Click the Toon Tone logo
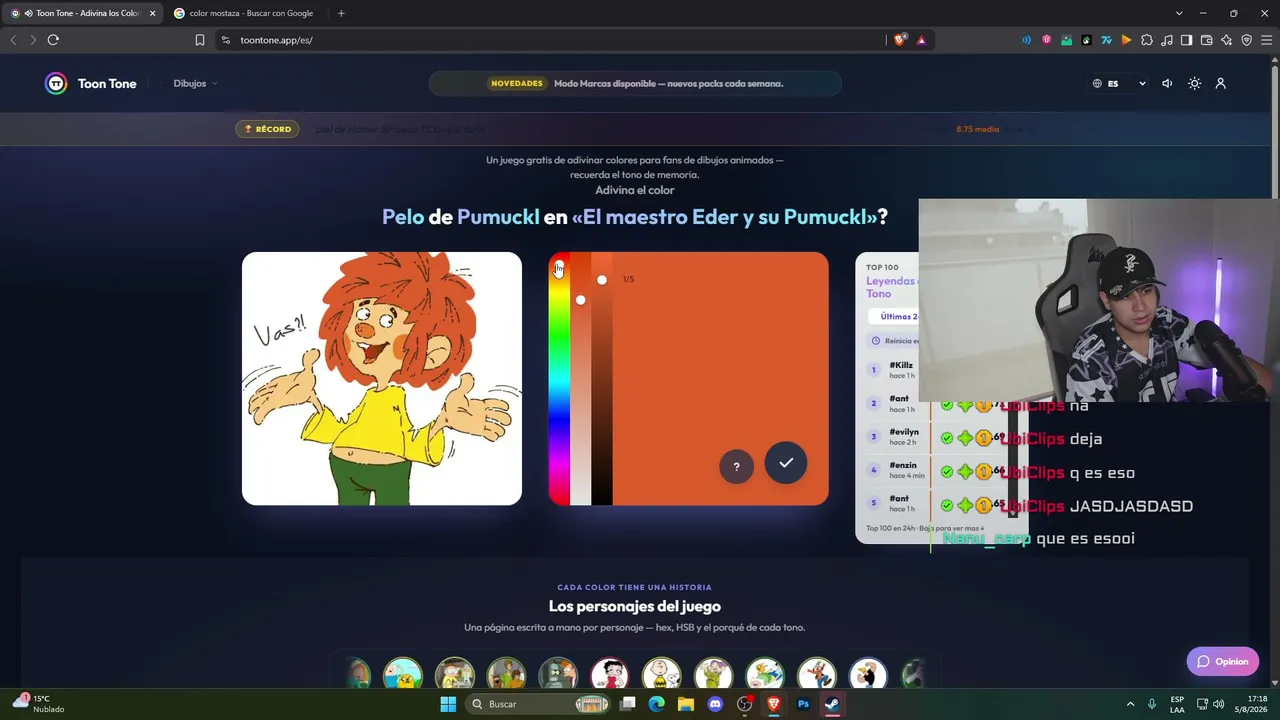This screenshot has height=720, width=1280. pos(90,84)
